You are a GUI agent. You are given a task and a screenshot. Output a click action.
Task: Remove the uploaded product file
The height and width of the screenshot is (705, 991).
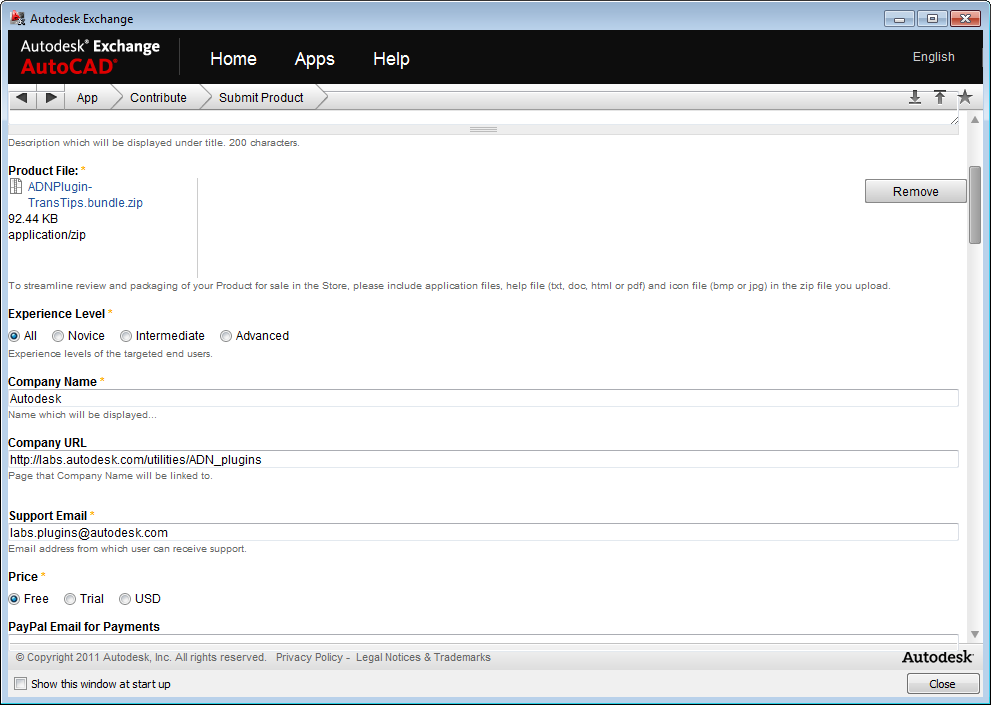[x=915, y=191]
